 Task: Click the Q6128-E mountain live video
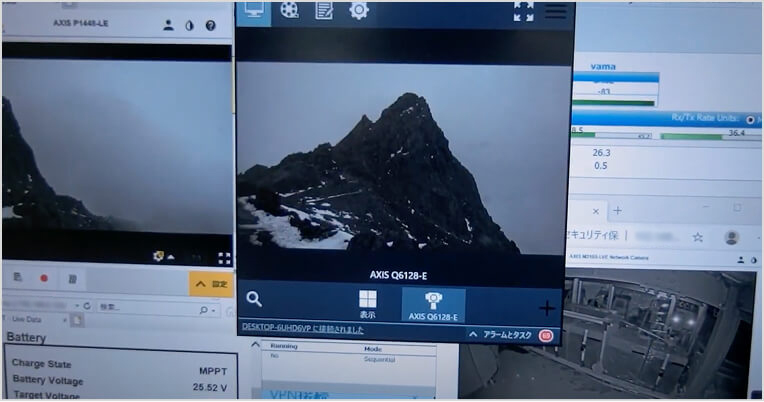402,158
